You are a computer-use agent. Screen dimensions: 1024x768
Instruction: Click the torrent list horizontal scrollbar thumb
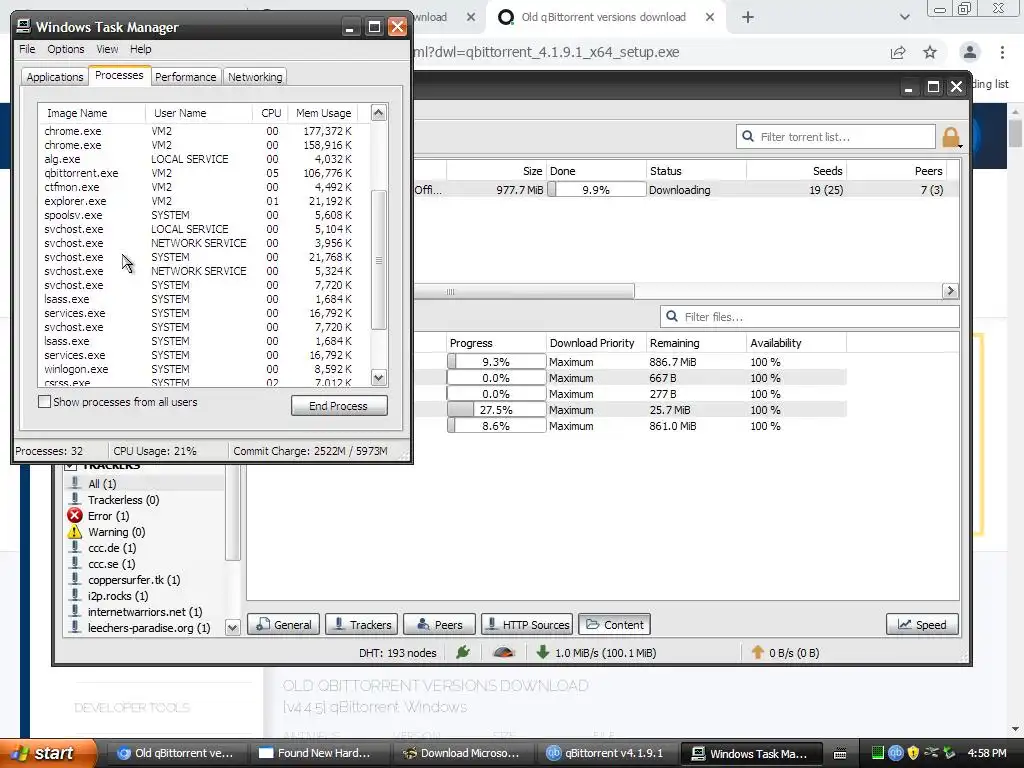click(x=524, y=291)
